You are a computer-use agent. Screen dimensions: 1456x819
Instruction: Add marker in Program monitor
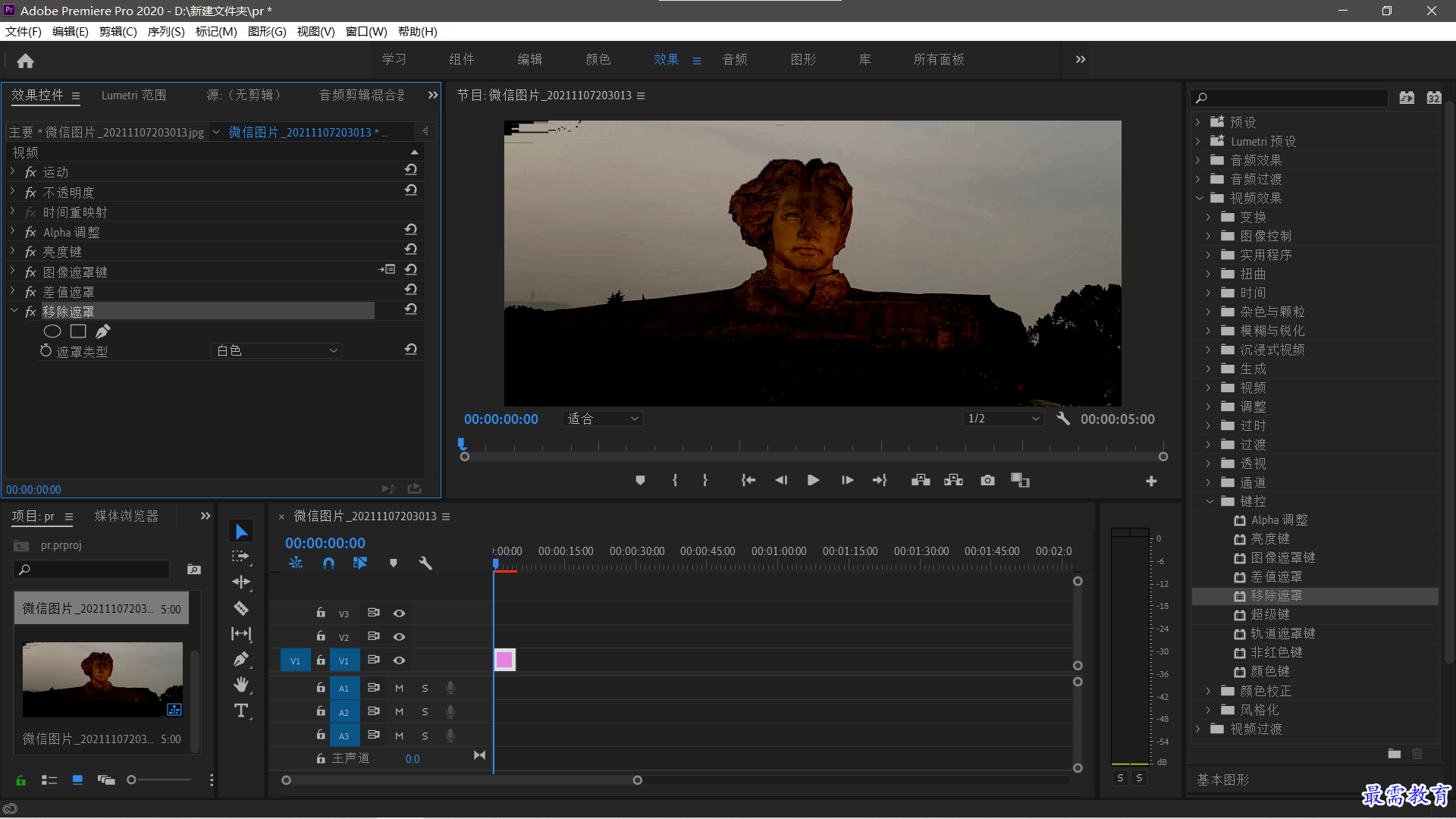pyautogui.click(x=640, y=480)
